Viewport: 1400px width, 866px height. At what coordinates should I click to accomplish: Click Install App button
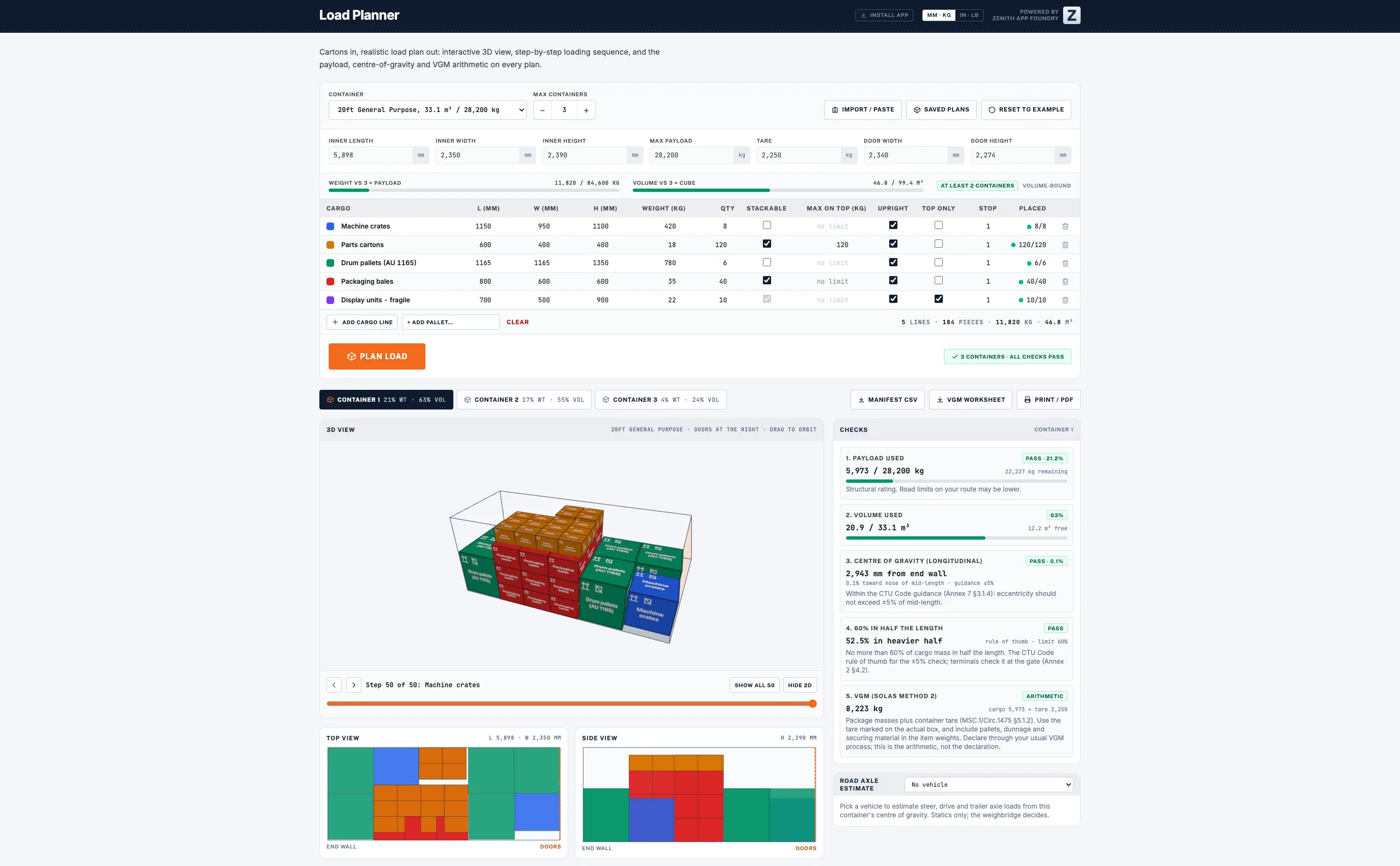(x=884, y=15)
